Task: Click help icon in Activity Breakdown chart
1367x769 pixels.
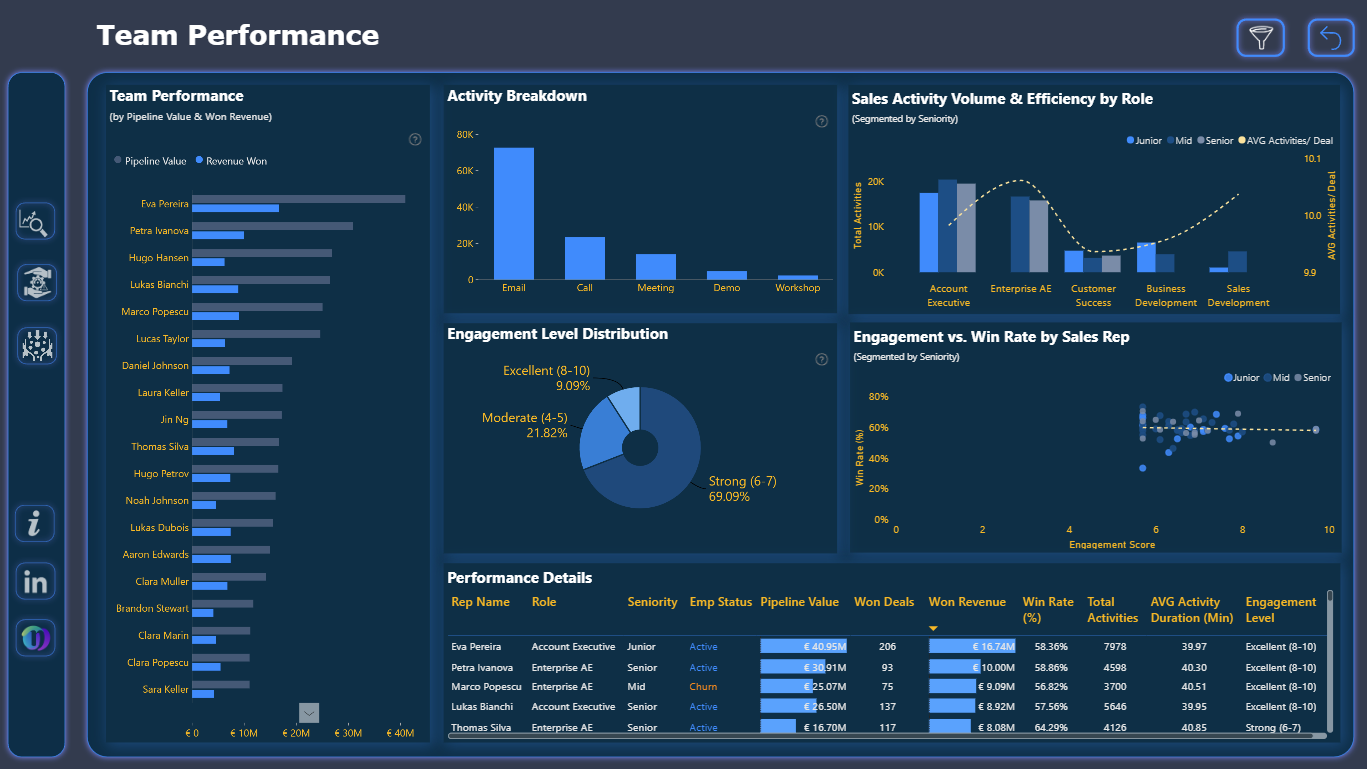Action: tap(822, 122)
